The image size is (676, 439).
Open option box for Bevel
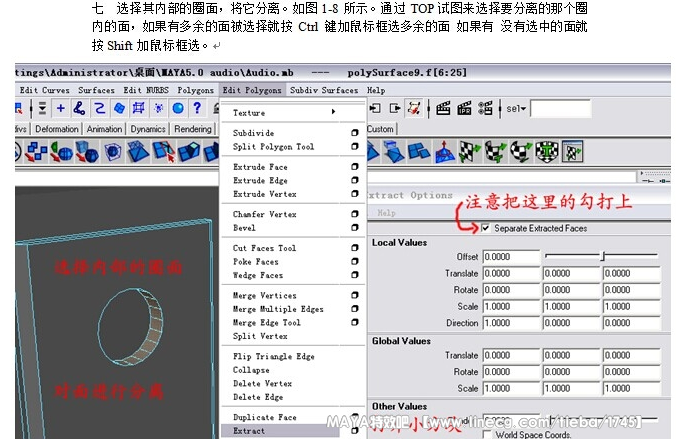tap(354, 227)
